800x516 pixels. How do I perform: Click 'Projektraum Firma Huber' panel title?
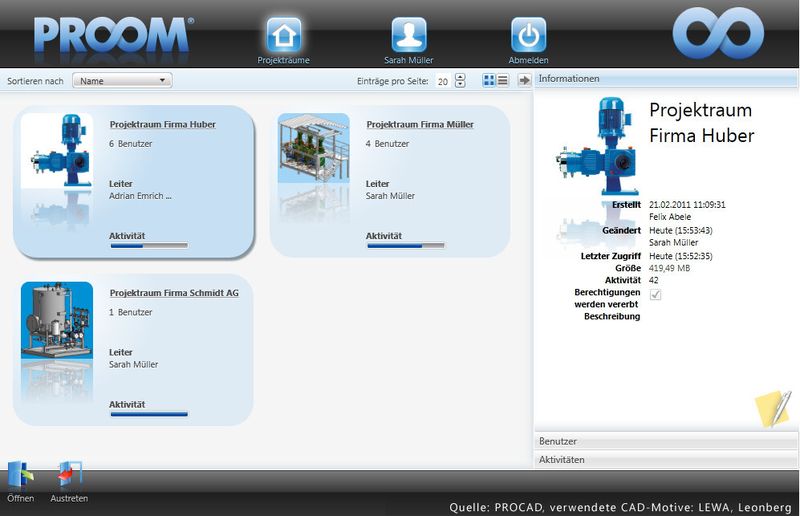point(702,122)
